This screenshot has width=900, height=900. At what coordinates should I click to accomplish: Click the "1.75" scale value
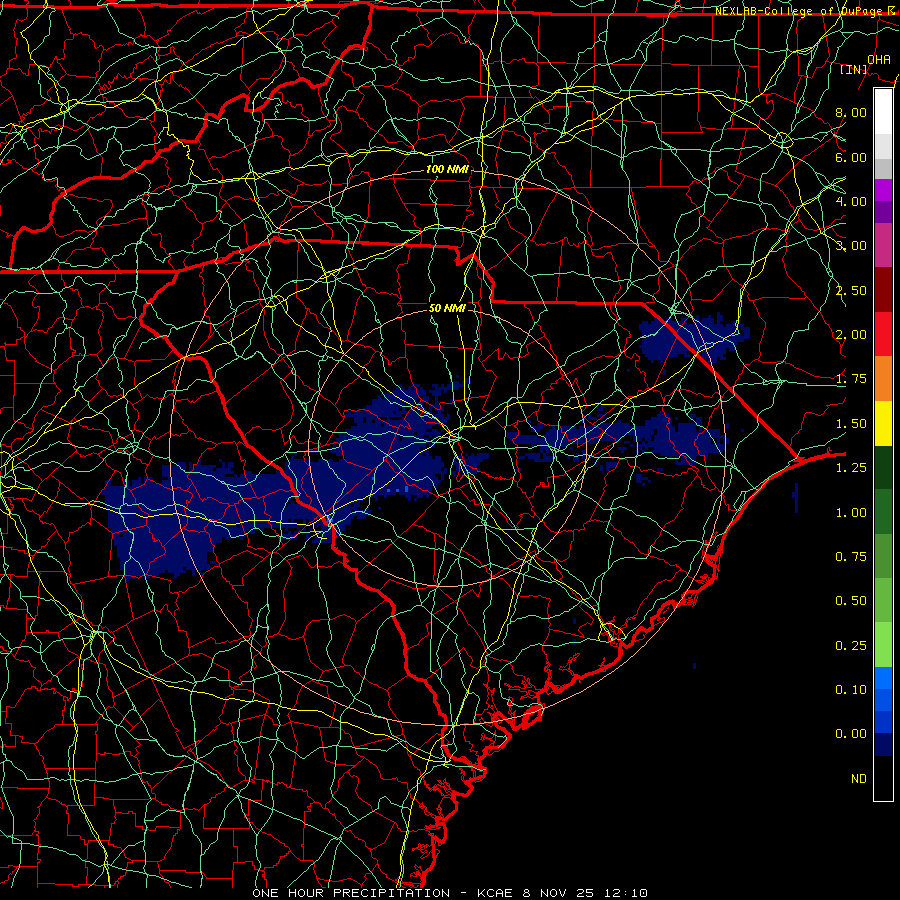tap(851, 378)
